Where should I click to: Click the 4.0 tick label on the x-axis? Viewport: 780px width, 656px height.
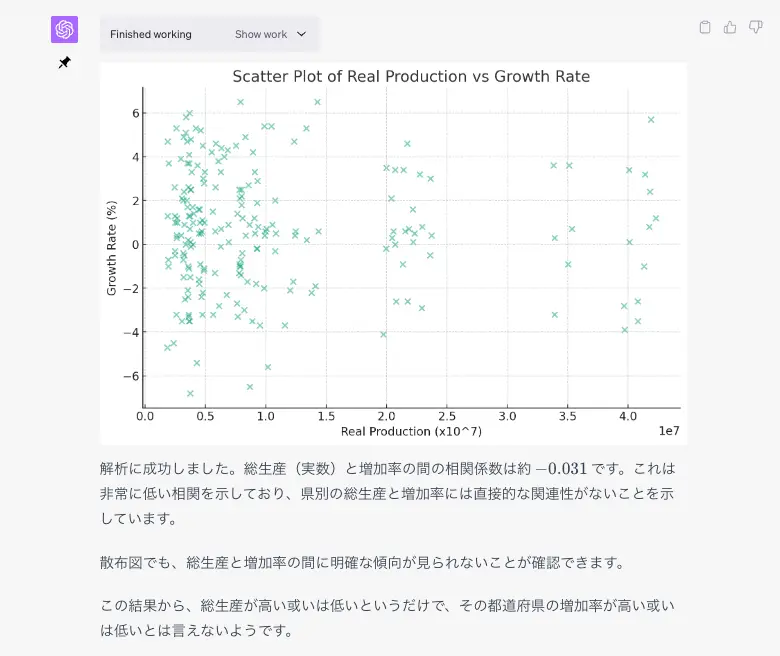click(x=628, y=416)
